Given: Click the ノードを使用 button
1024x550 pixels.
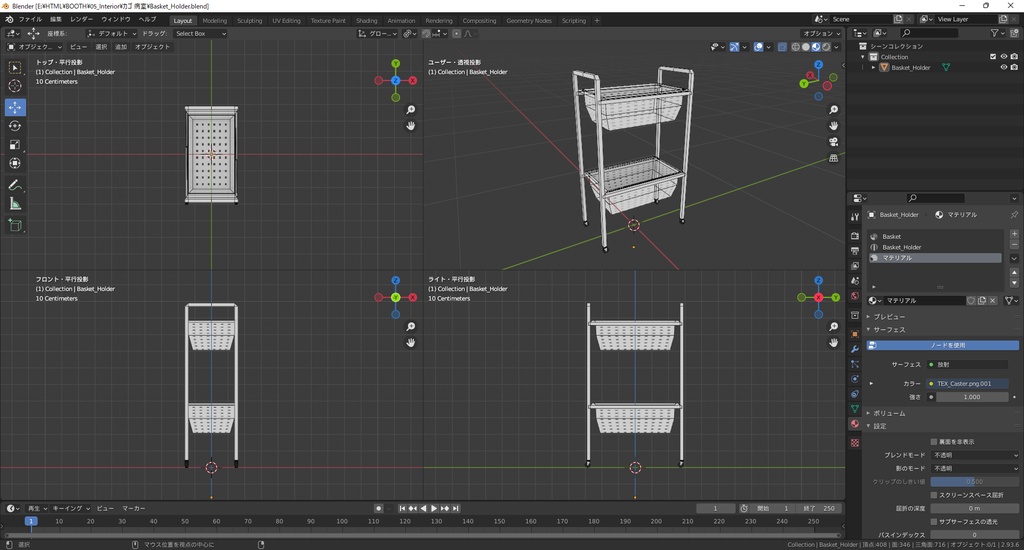Looking at the screenshot, I should click(943, 345).
